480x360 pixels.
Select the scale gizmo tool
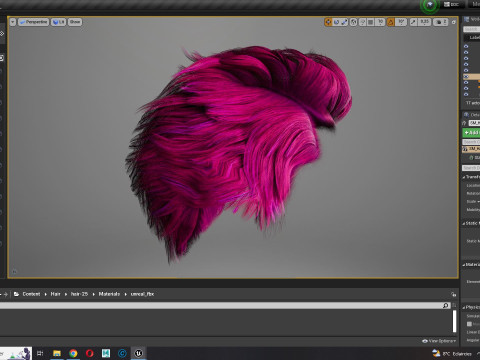pos(344,22)
